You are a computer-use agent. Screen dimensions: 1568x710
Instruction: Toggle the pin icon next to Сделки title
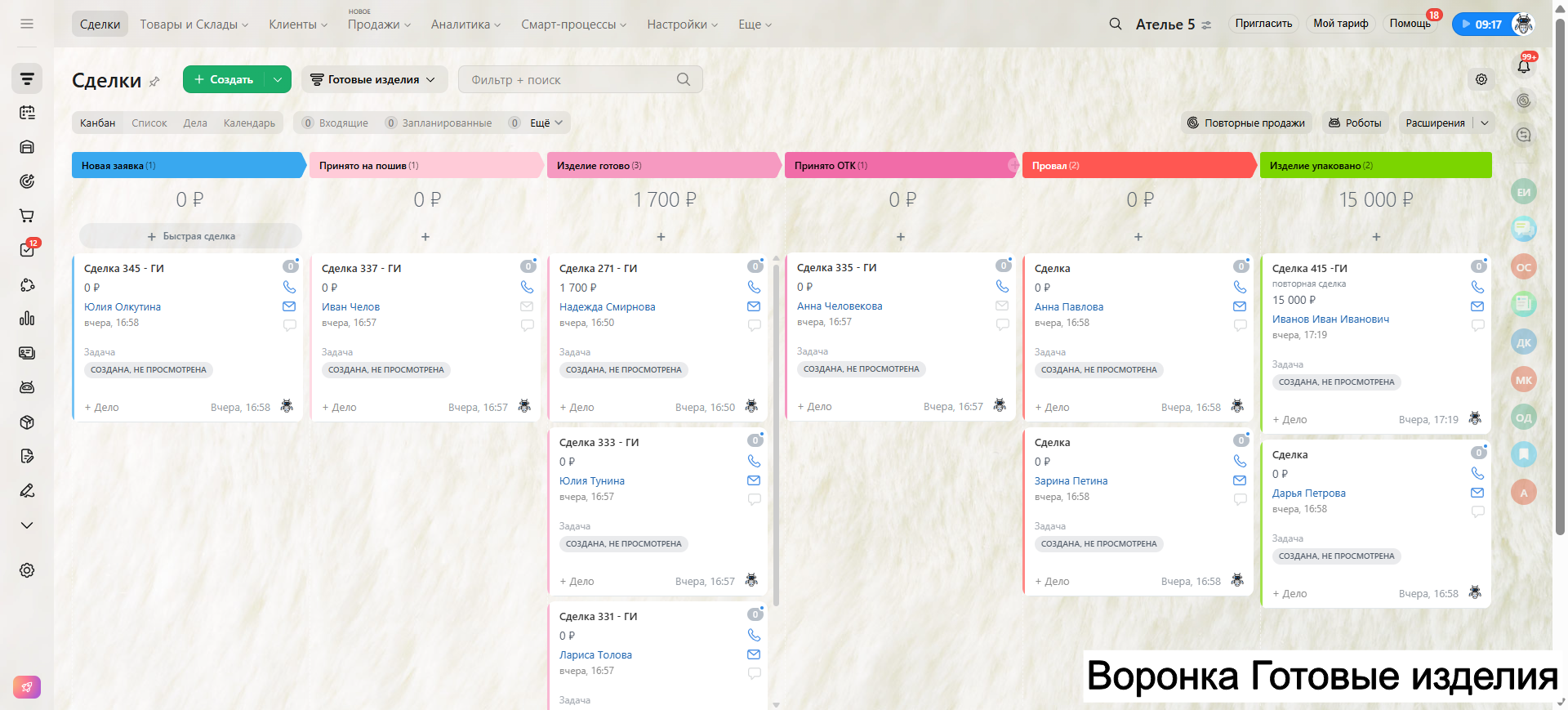click(154, 81)
